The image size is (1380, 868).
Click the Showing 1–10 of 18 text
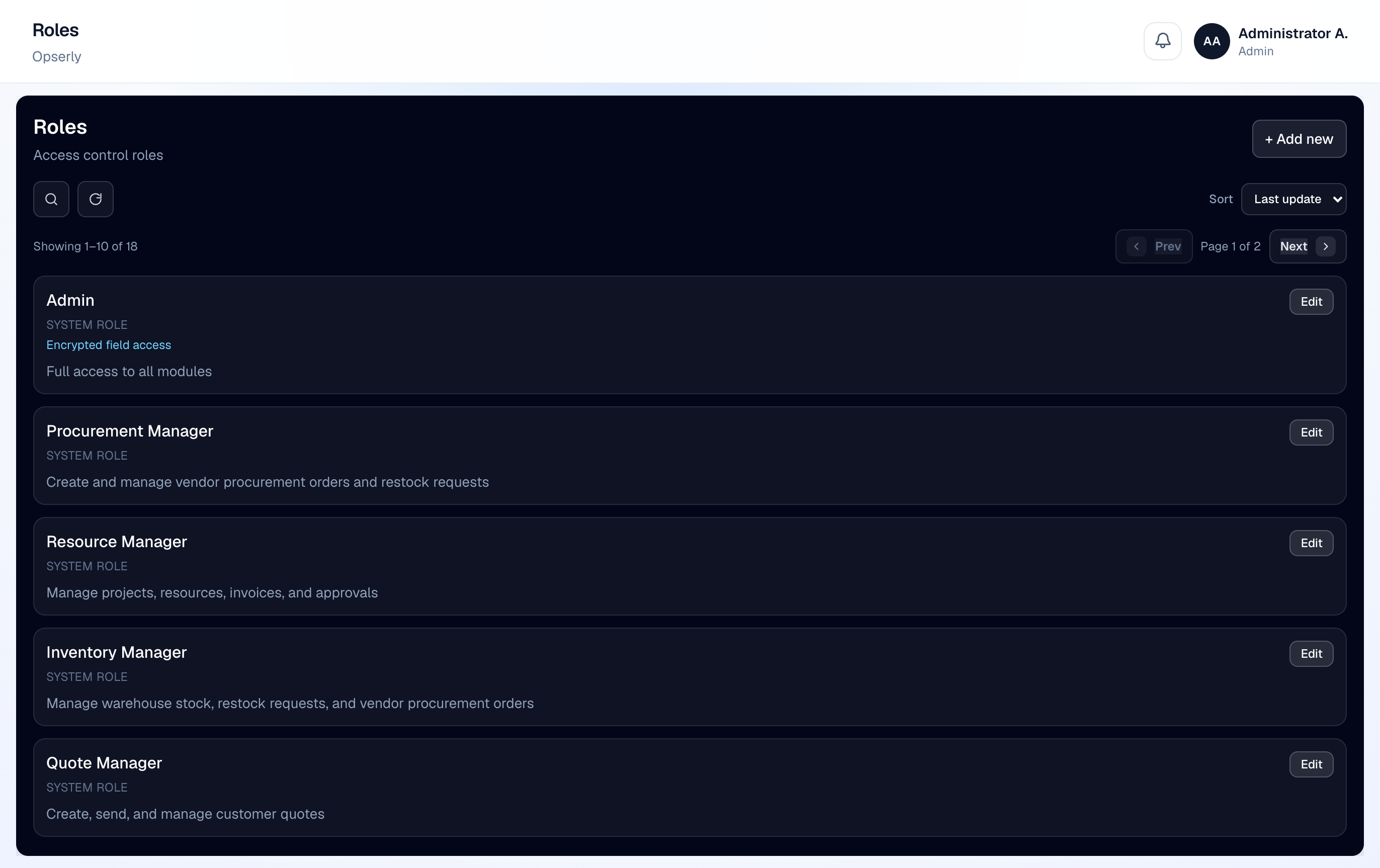point(85,246)
